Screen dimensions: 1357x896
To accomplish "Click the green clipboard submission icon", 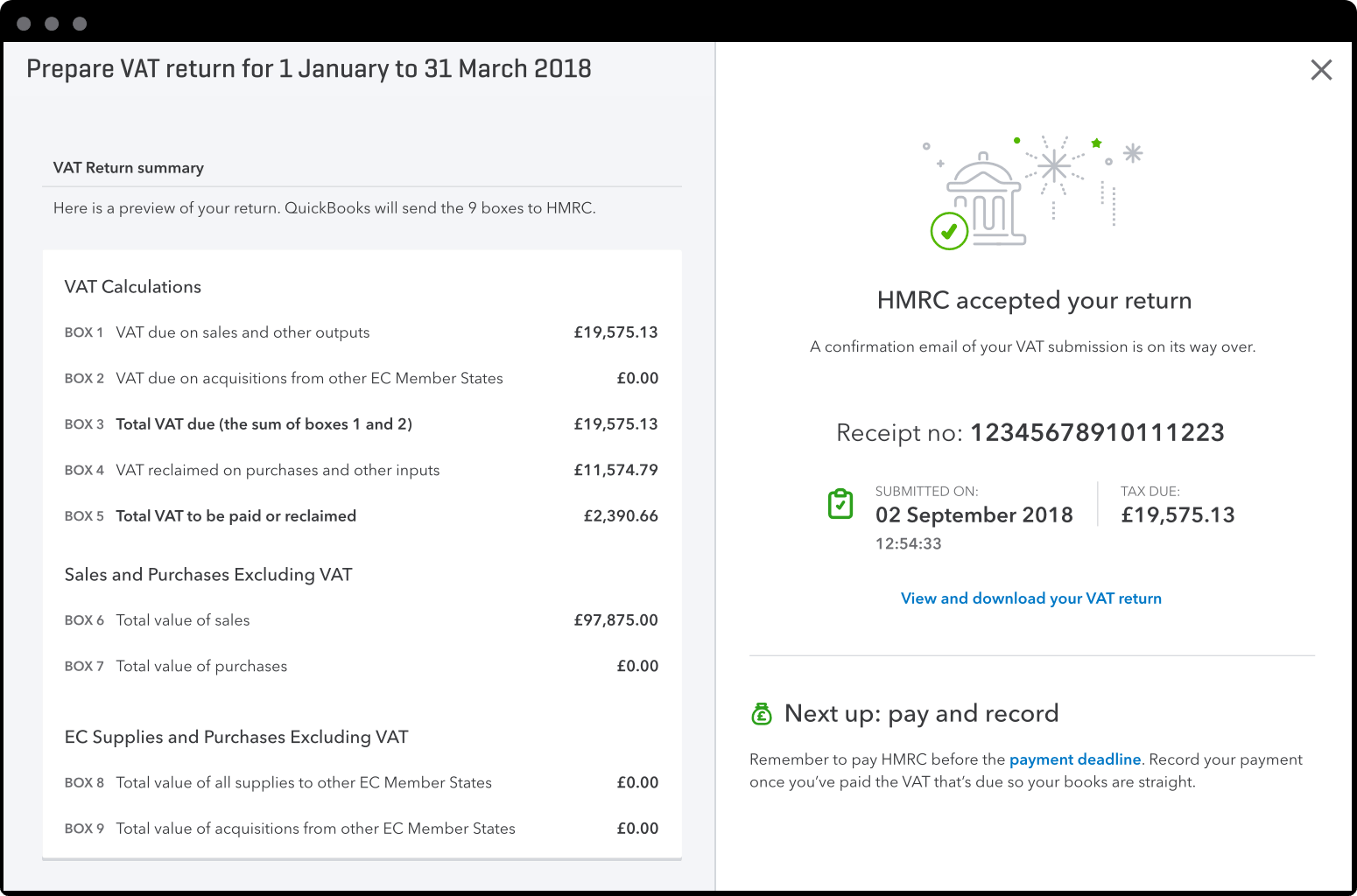I will (x=840, y=504).
